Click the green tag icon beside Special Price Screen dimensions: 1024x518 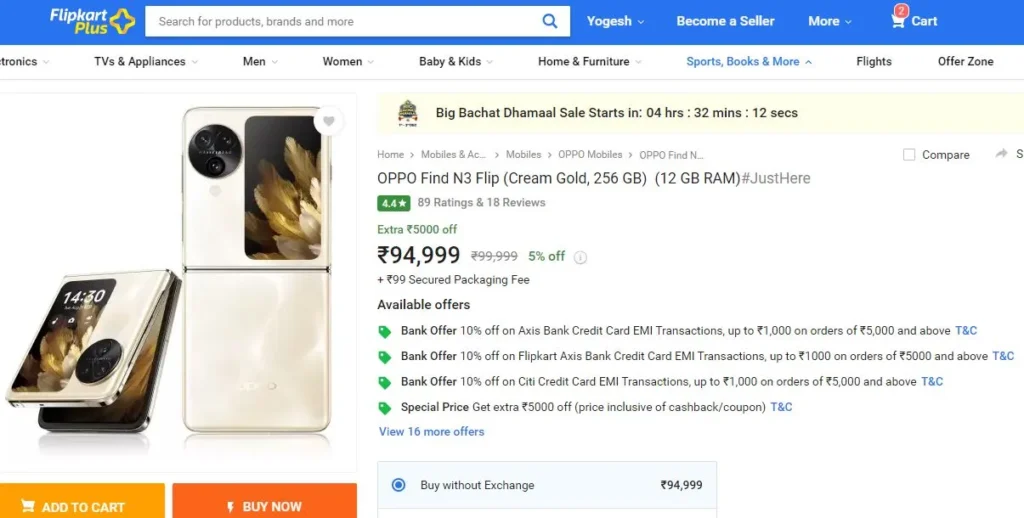385,408
